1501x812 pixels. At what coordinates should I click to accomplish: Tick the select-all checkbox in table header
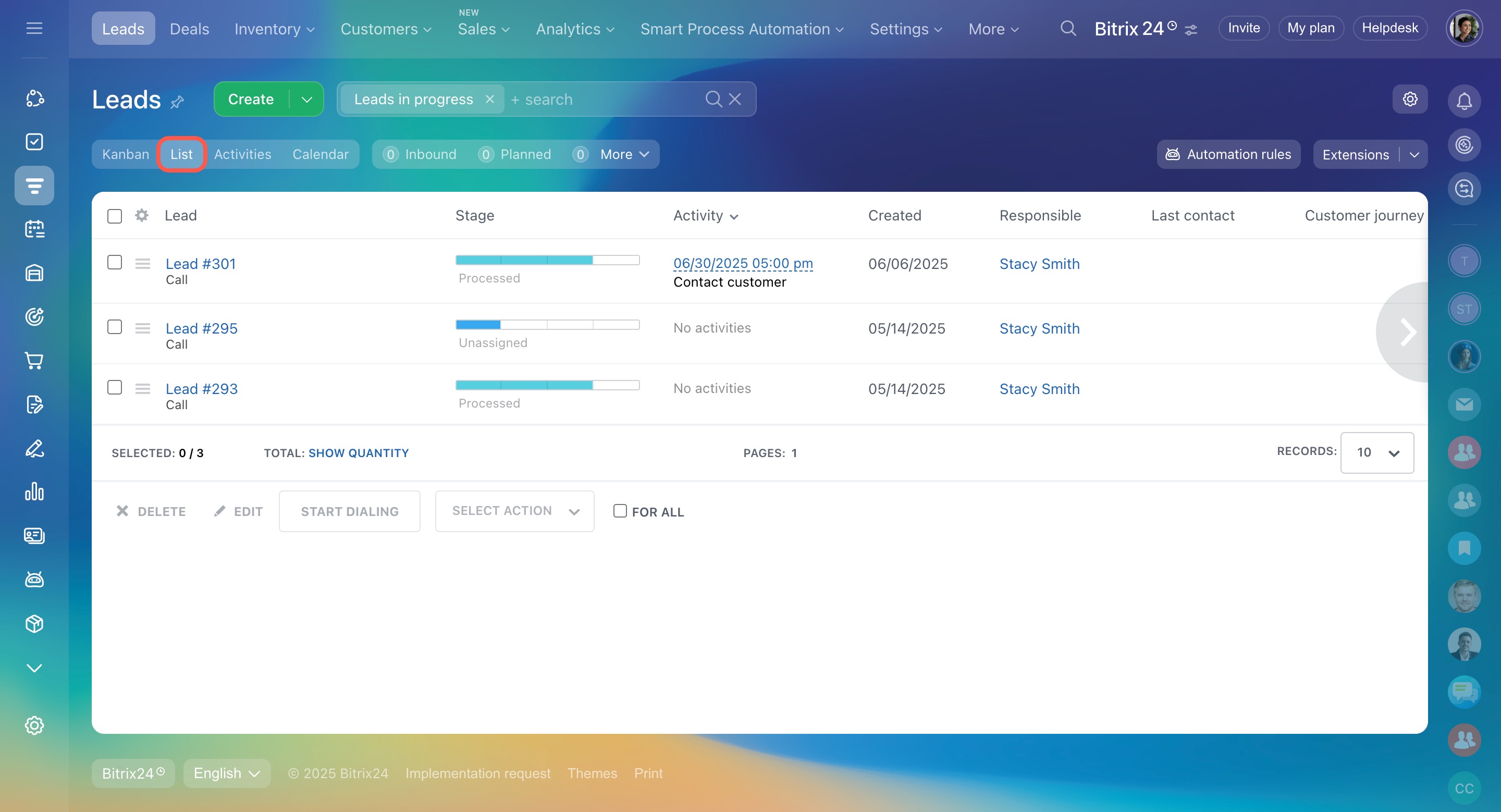[115, 216]
